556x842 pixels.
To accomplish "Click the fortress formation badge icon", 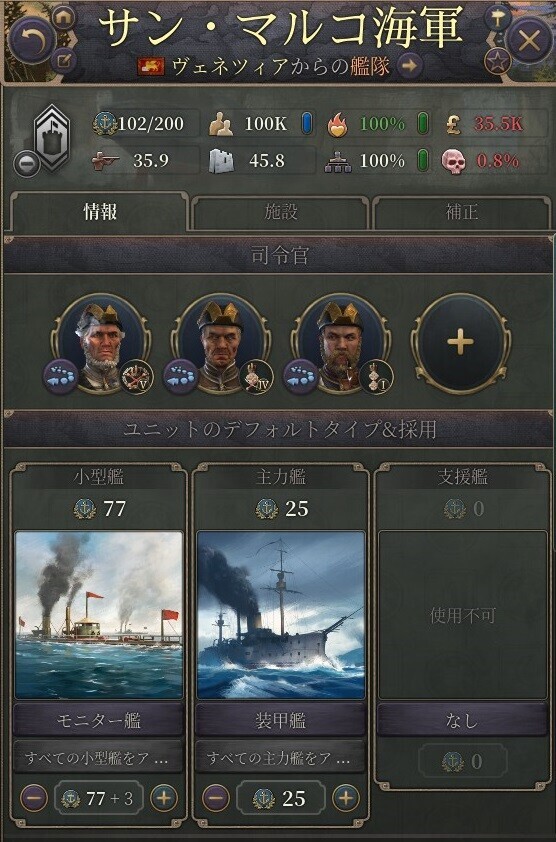I will point(52,136).
